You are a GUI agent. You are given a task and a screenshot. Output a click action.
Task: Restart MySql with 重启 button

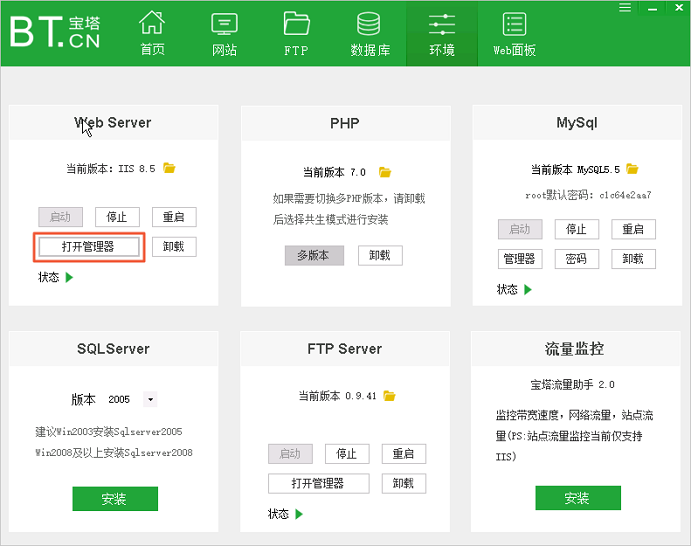click(x=633, y=229)
